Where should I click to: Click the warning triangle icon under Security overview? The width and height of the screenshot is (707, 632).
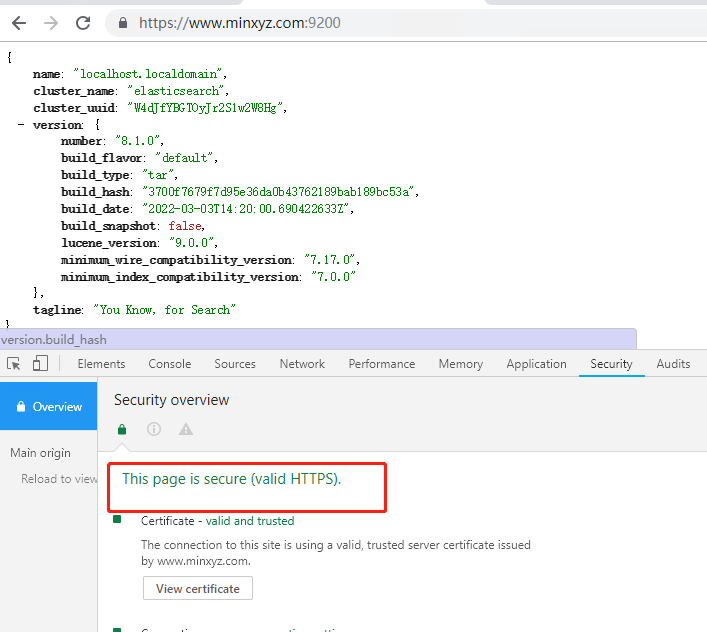(x=186, y=429)
